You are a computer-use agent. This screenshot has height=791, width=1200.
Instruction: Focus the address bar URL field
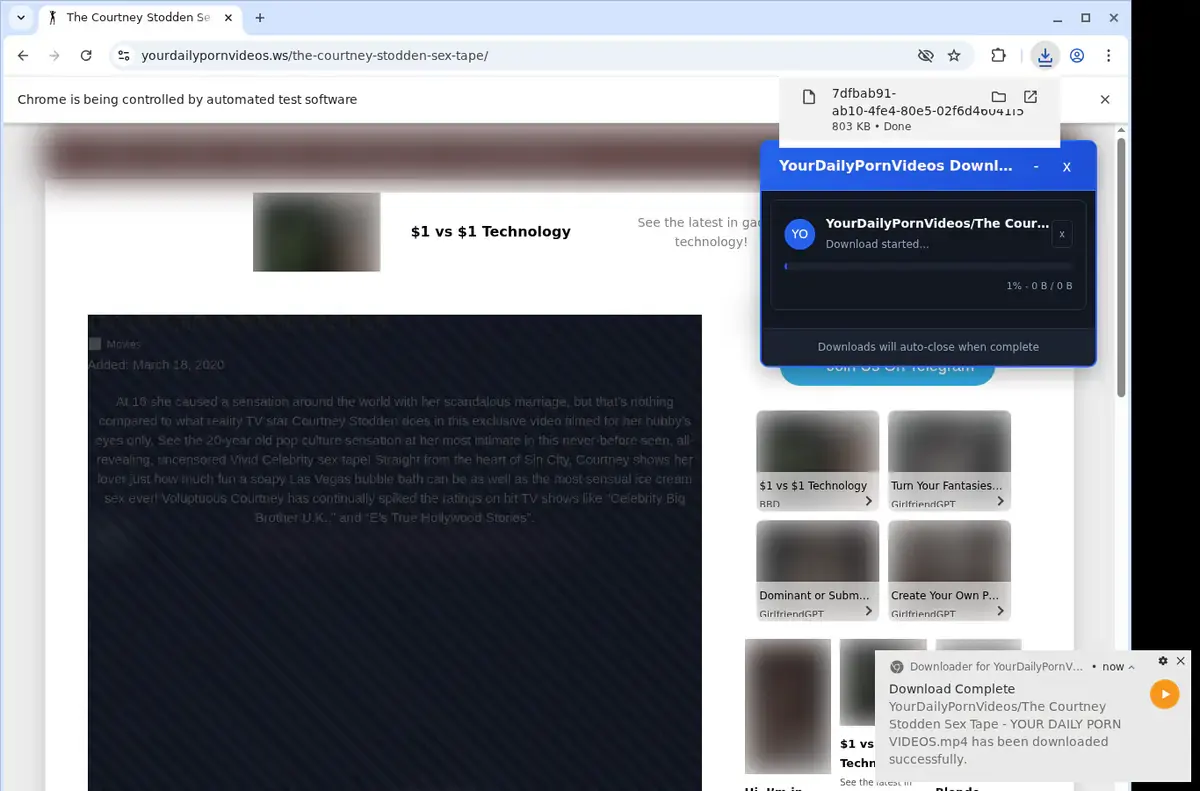coord(520,56)
